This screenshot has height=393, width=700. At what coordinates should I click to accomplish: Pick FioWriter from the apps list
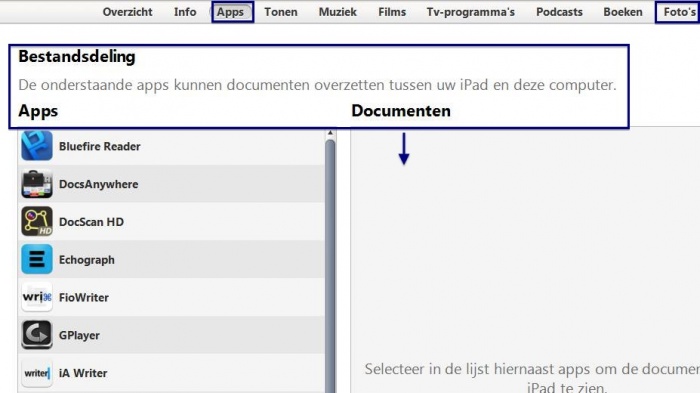point(171,297)
